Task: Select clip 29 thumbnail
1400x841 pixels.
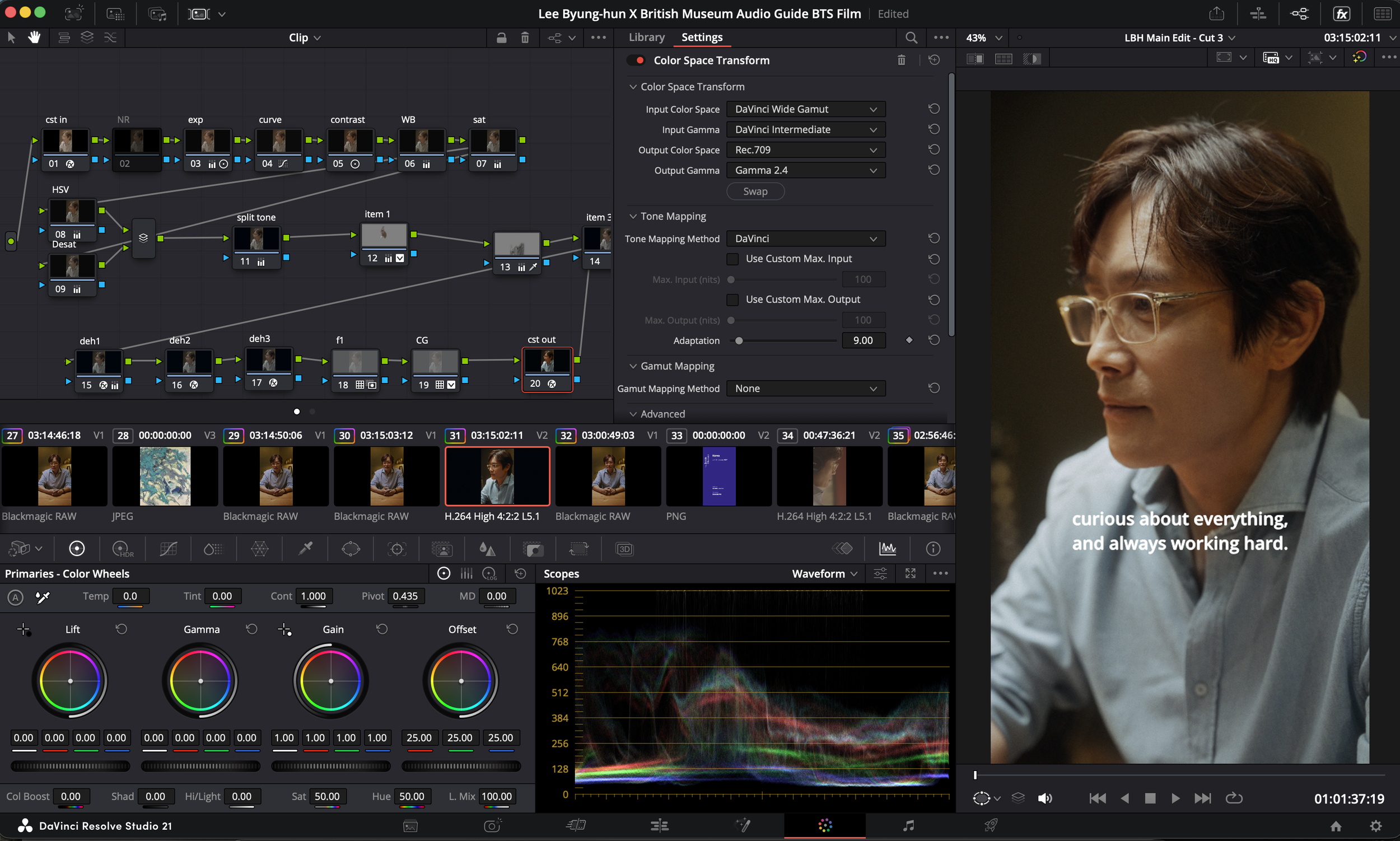Action: [276, 476]
